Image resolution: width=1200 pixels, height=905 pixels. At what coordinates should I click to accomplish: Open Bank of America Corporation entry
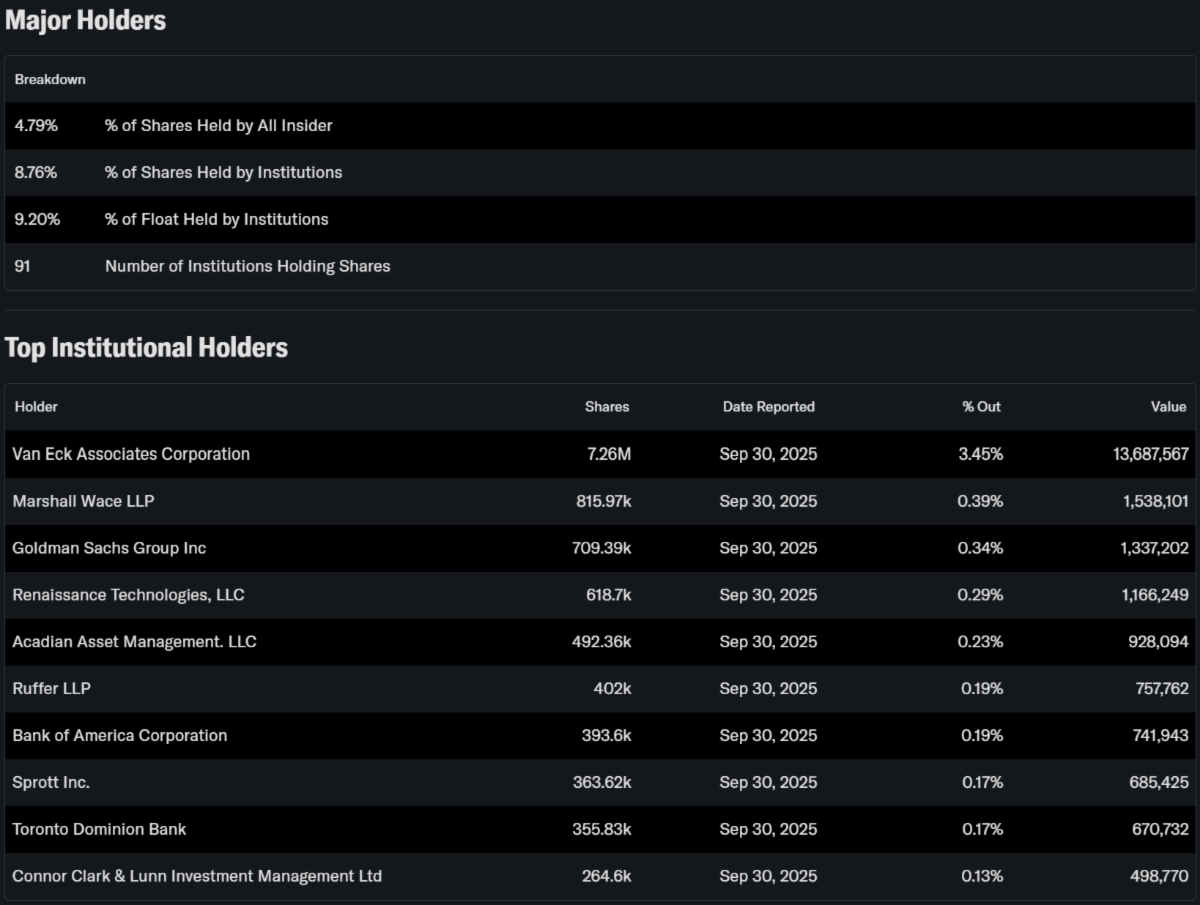(x=119, y=736)
